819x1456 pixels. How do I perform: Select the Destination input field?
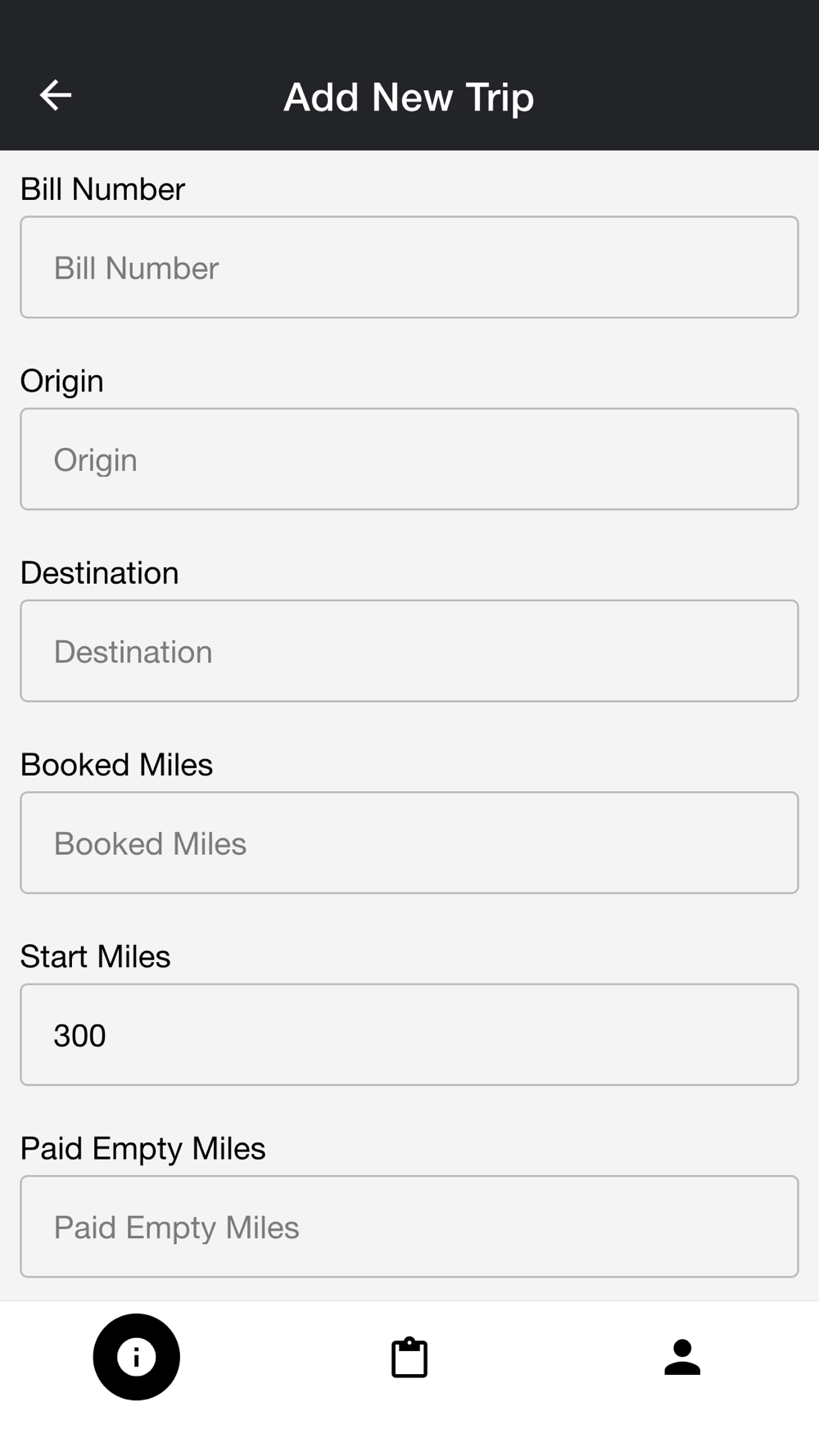(x=409, y=650)
